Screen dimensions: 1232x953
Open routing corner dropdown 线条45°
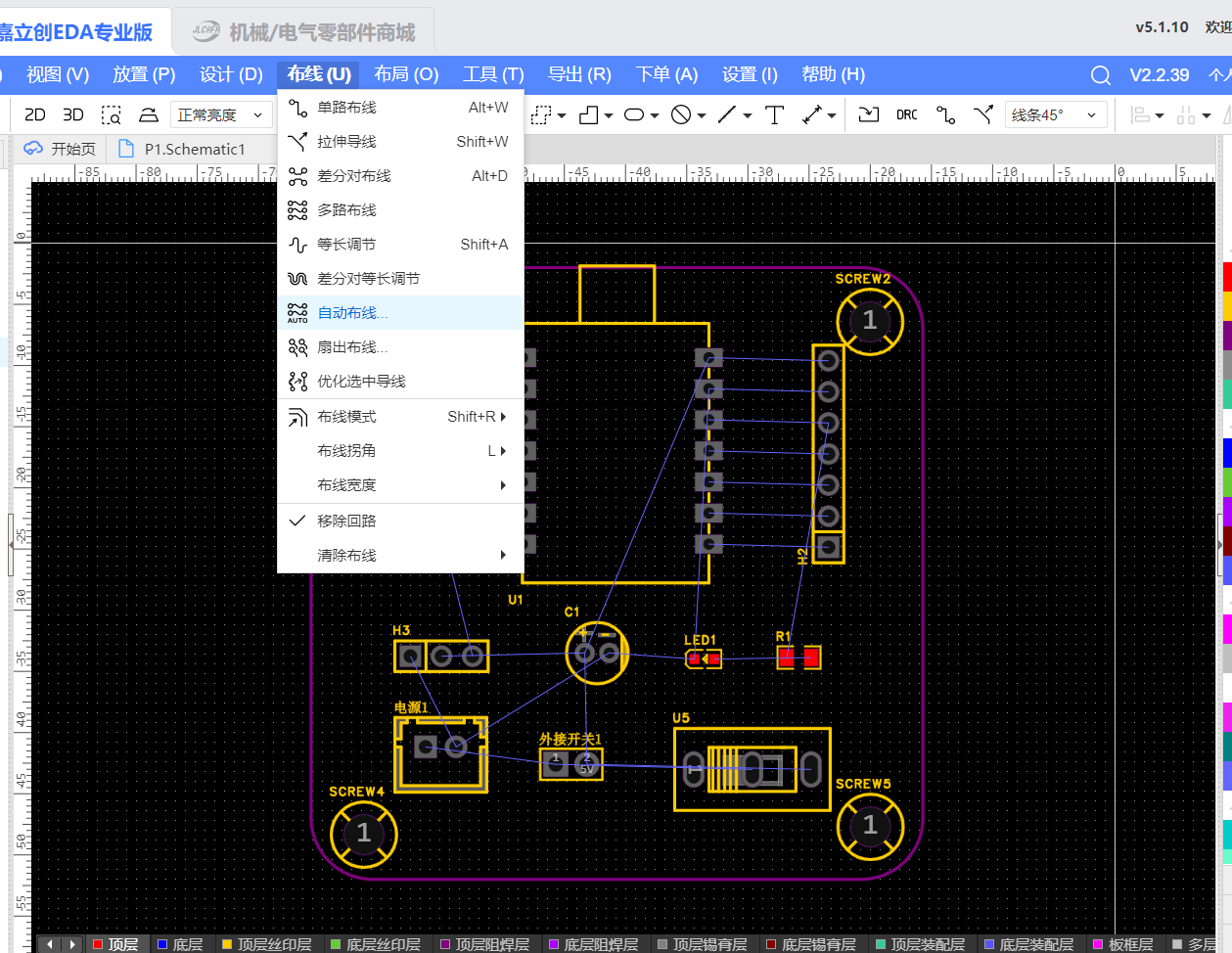click(x=1056, y=114)
